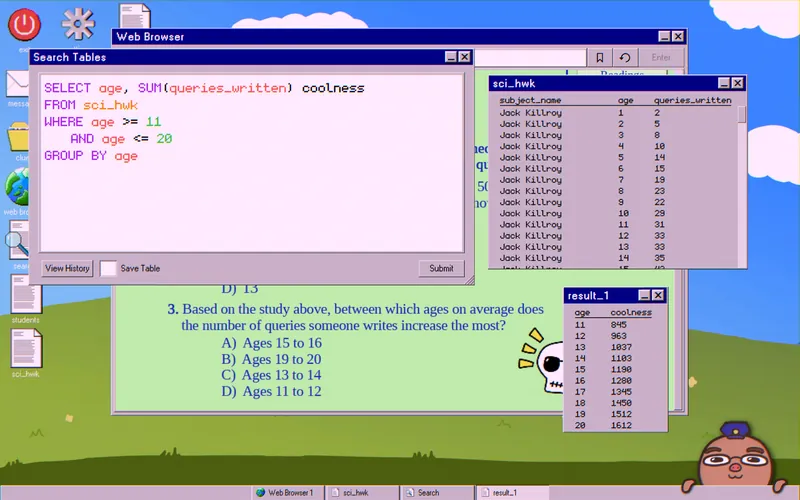Close the result_1 window

coord(658,295)
